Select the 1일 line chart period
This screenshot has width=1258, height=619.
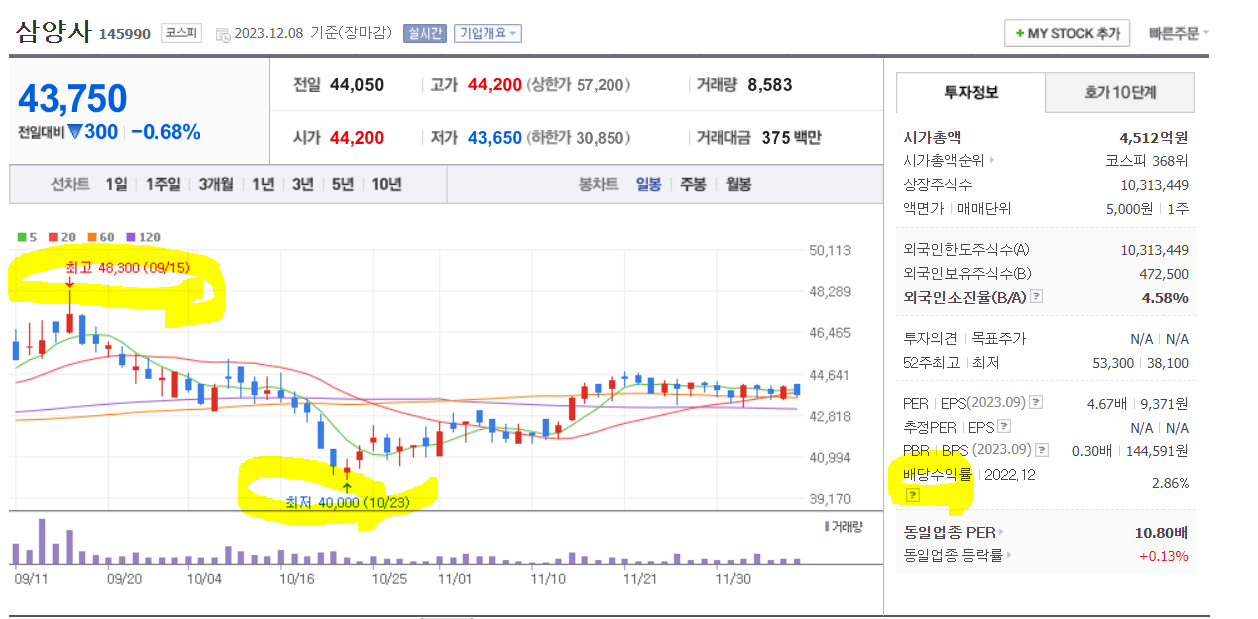click(x=116, y=184)
